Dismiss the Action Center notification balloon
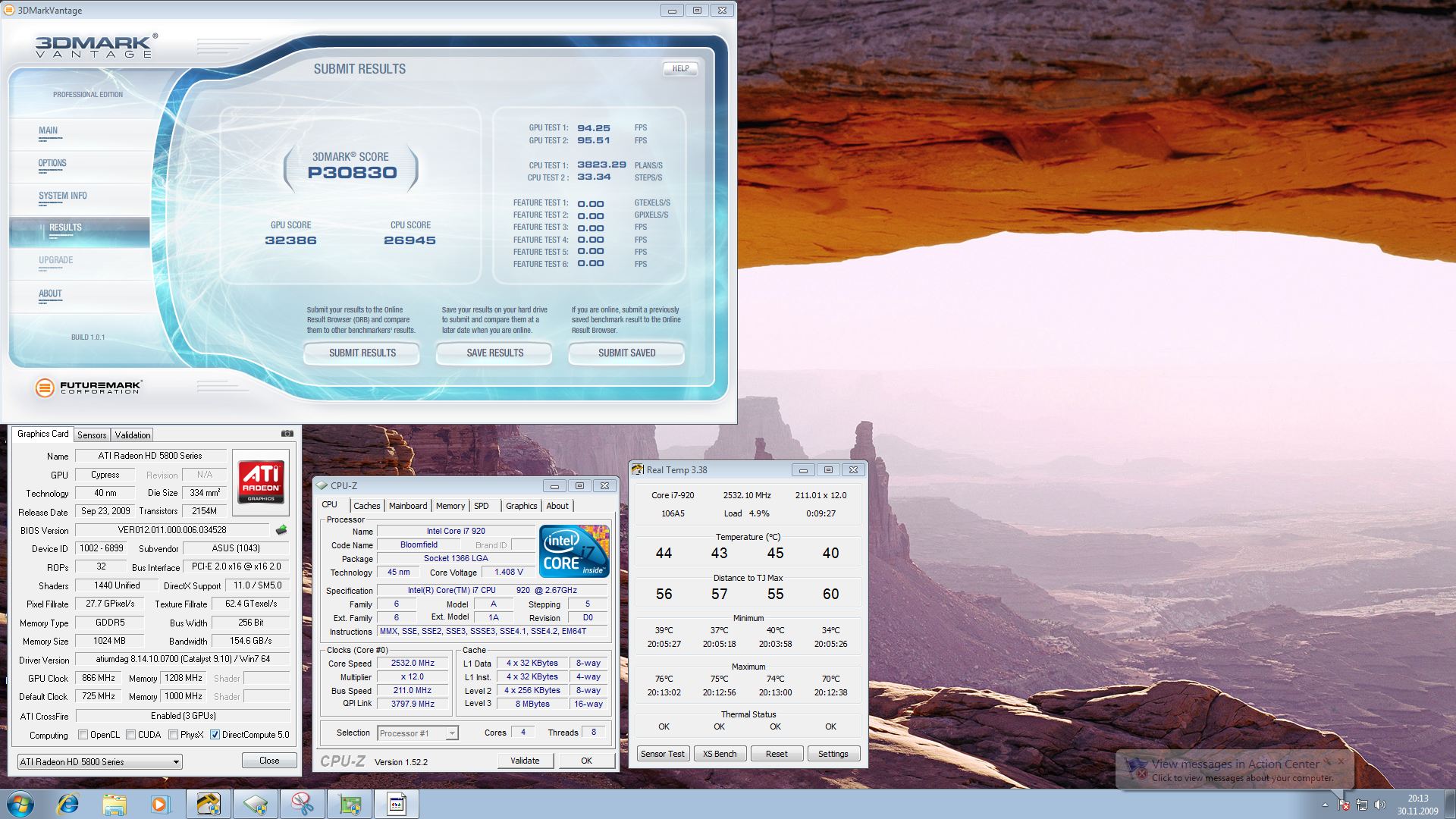The height and width of the screenshot is (819, 1456). [1341, 761]
